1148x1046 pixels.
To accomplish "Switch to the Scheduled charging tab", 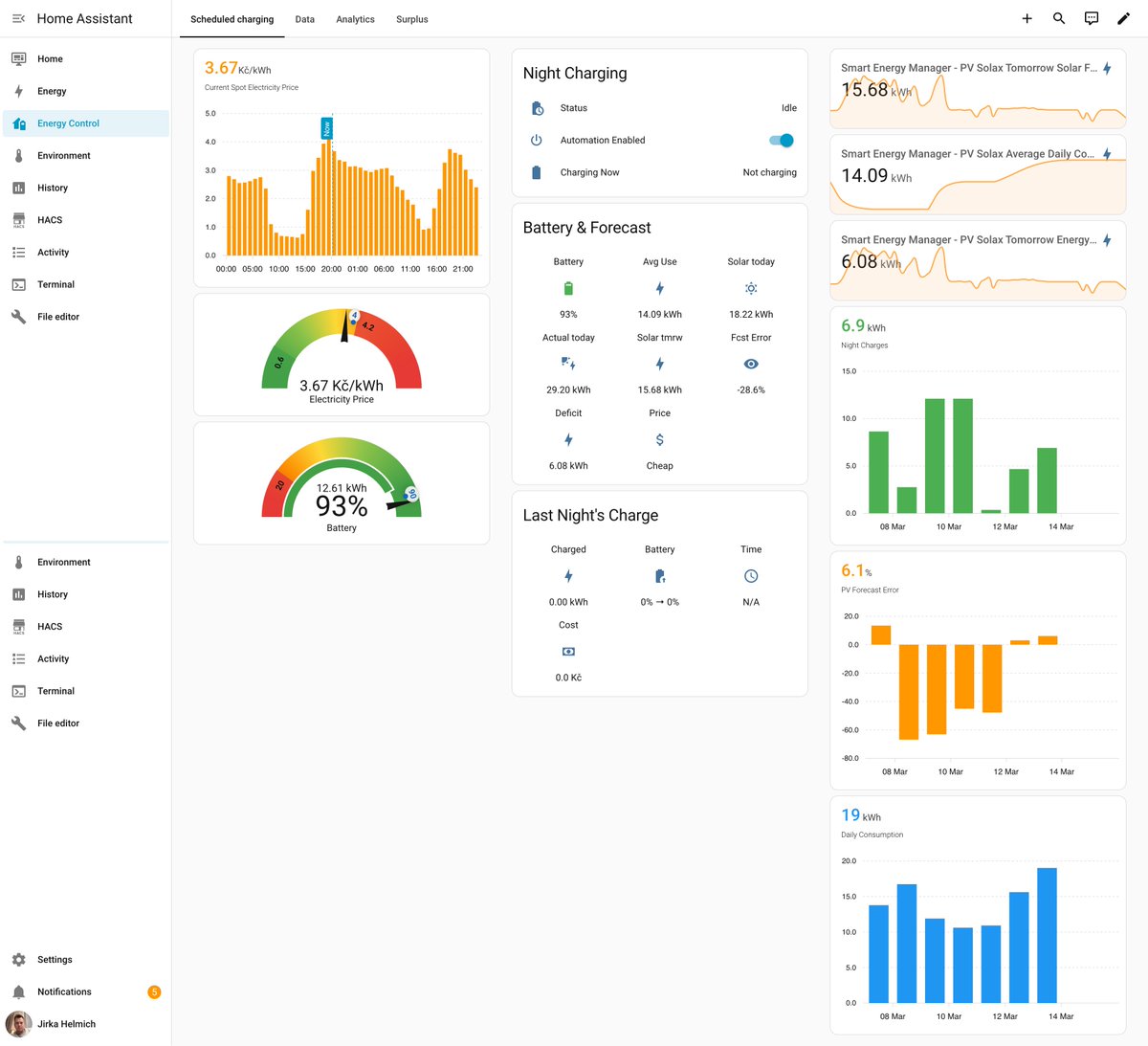I will click(x=232, y=19).
